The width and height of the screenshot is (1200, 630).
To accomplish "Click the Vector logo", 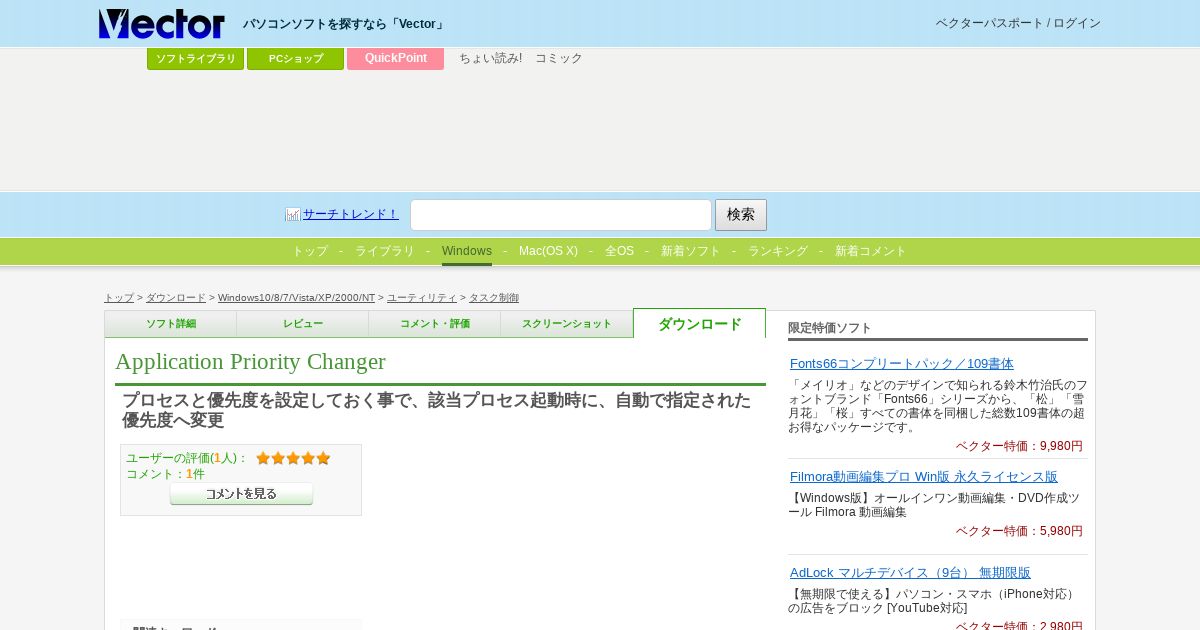I will click(x=162, y=24).
